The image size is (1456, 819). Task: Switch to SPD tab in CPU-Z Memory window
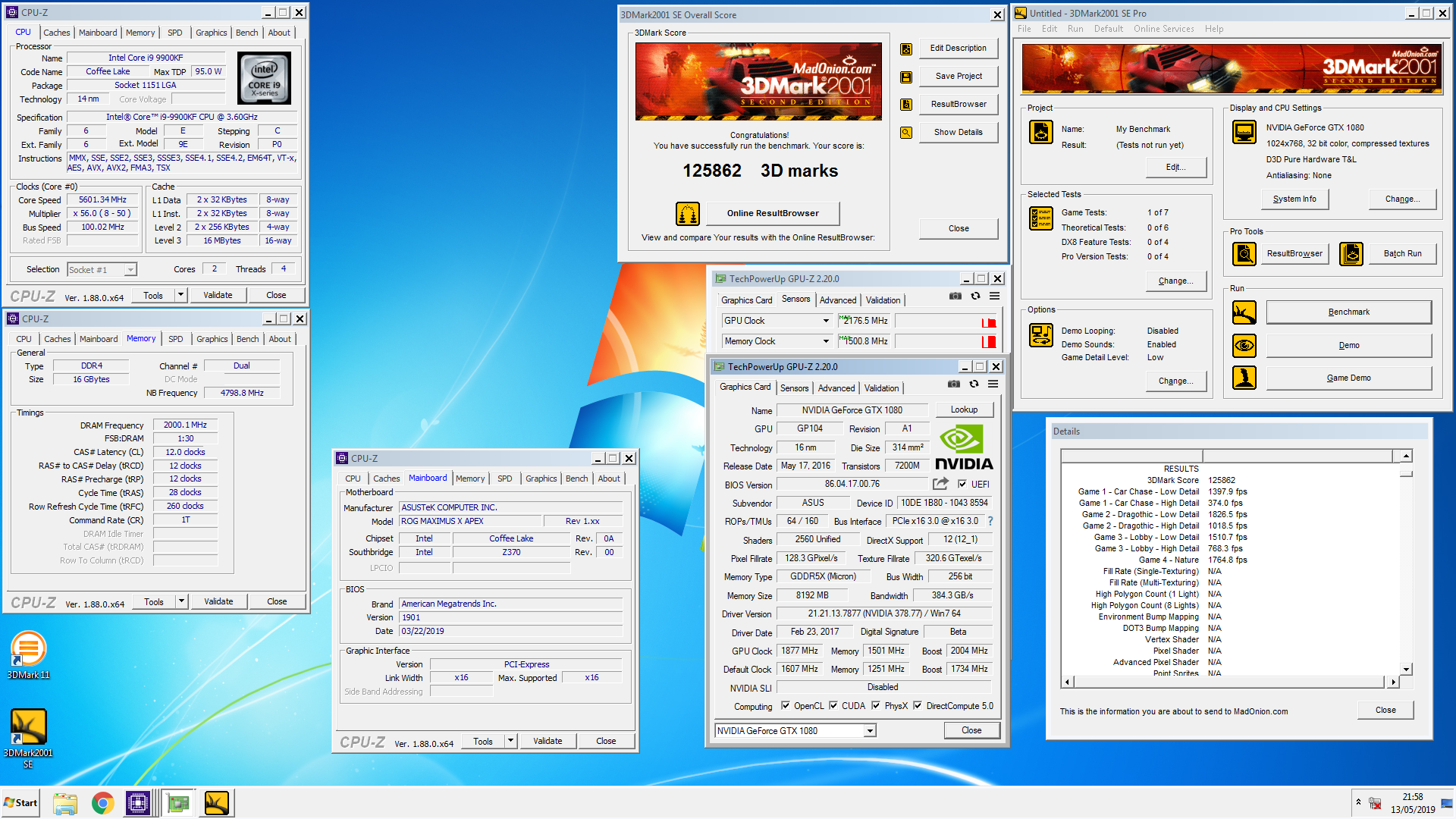point(176,339)
